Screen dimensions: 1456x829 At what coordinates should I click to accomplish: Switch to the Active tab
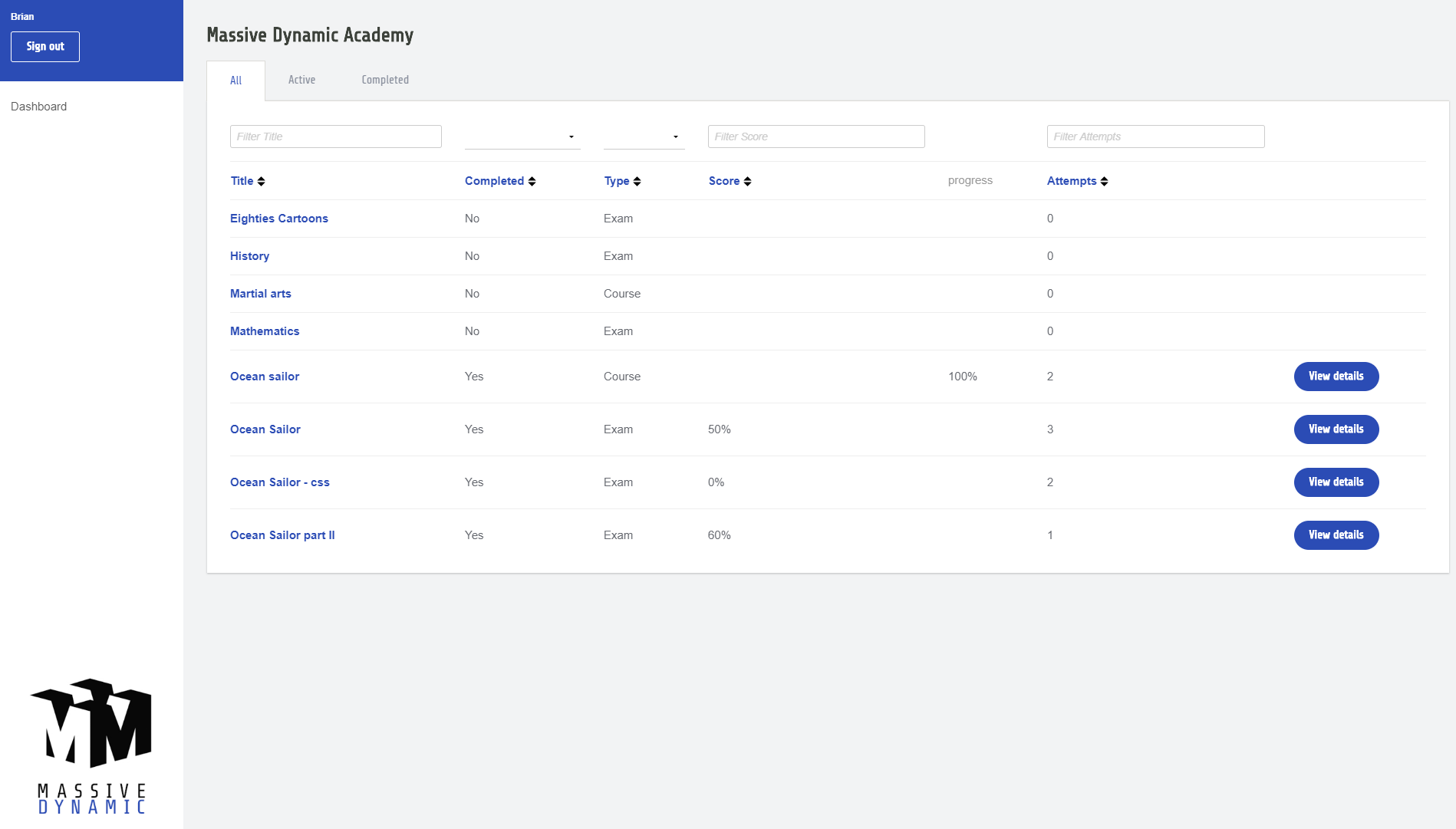pyautogui.click(x=301, y=80)
